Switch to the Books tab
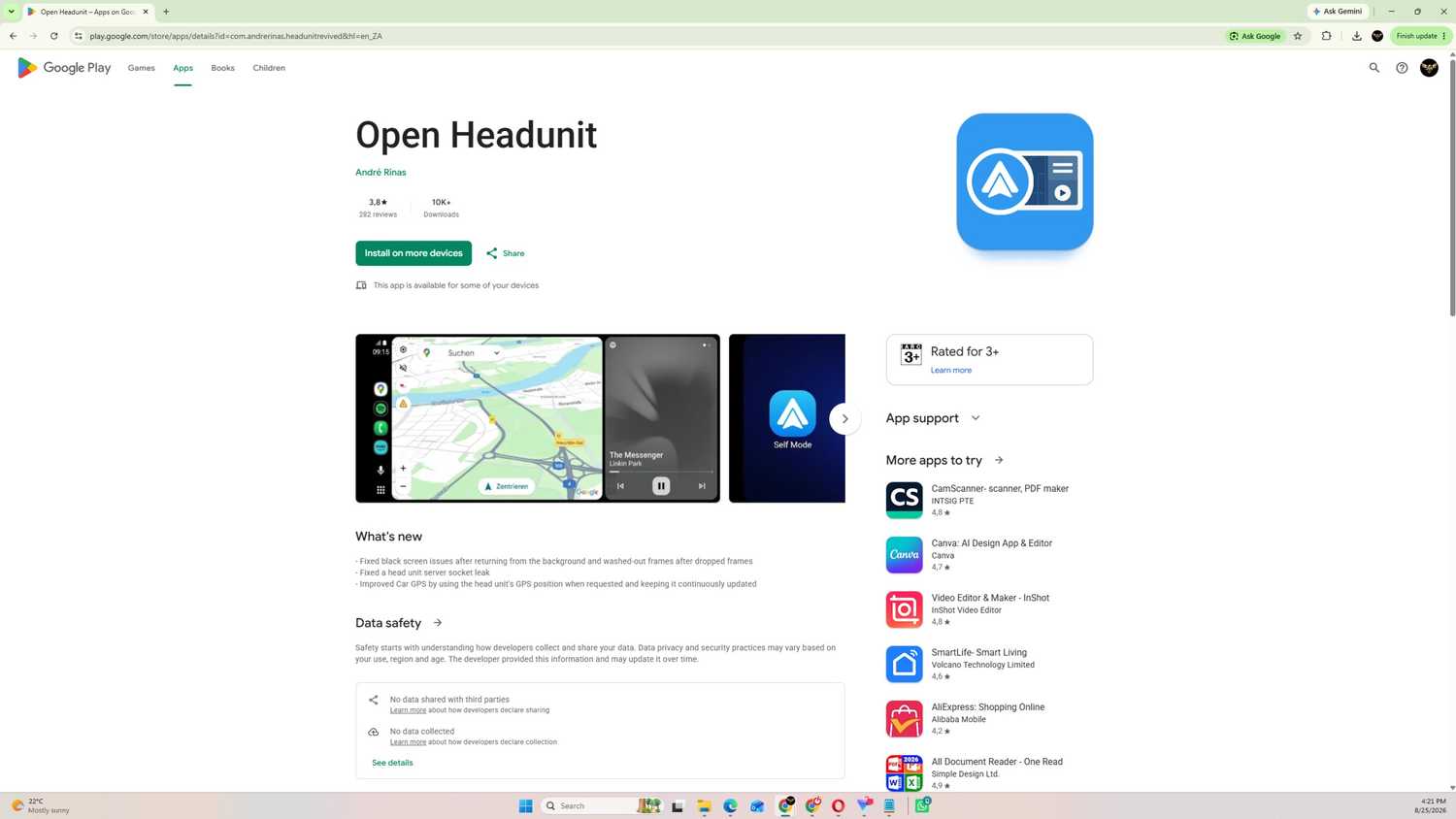Screen dimensions: 1456x819 222,68
